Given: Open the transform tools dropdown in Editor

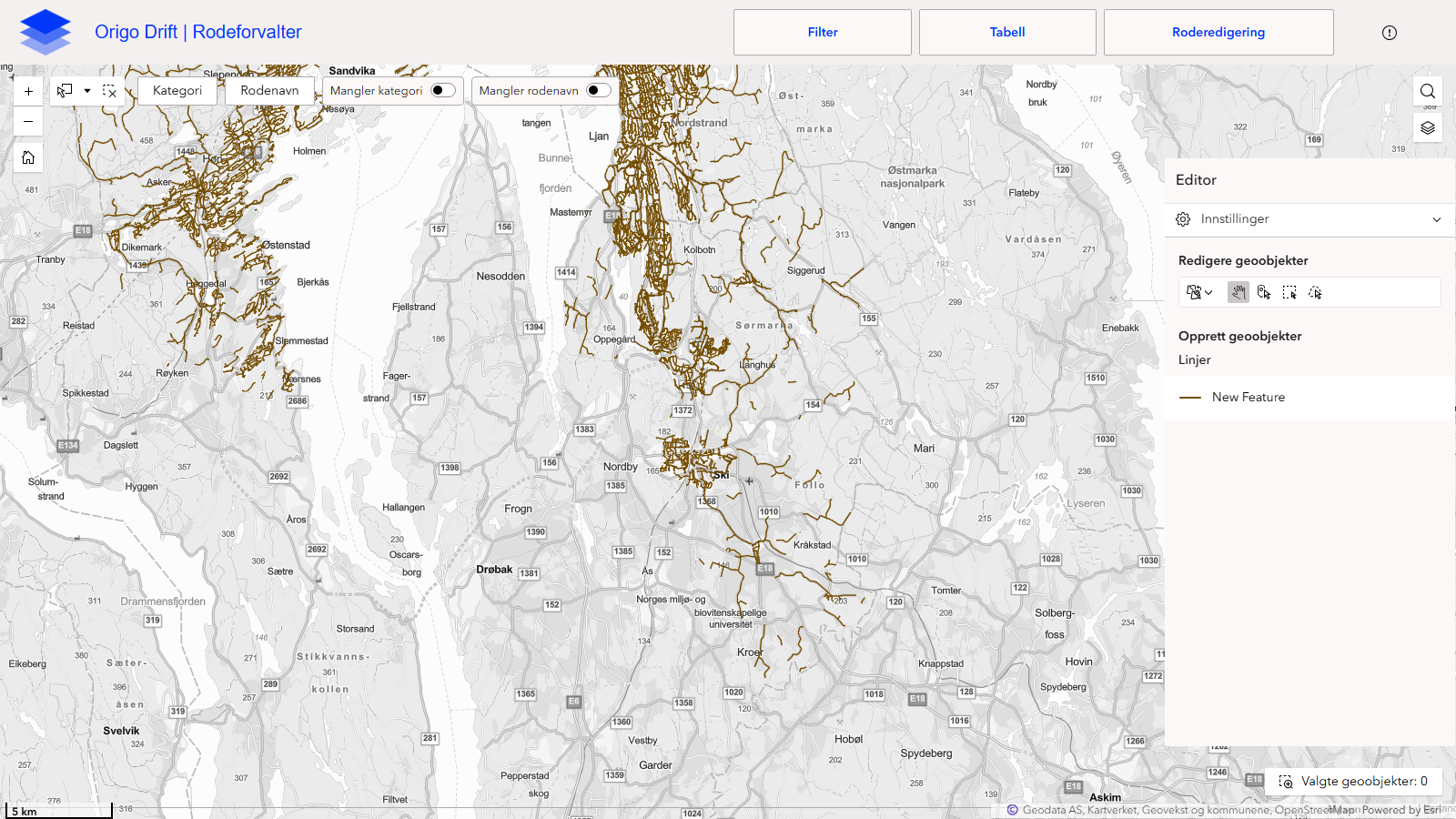Looking at the screenshot, I should pyautogui.click(x=1199, y=292).
